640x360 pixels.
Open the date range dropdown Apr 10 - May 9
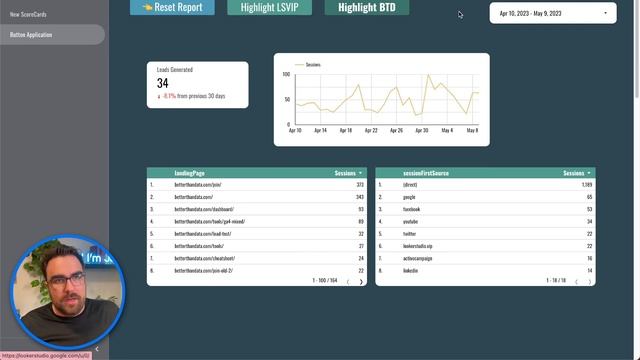[553, 13]
